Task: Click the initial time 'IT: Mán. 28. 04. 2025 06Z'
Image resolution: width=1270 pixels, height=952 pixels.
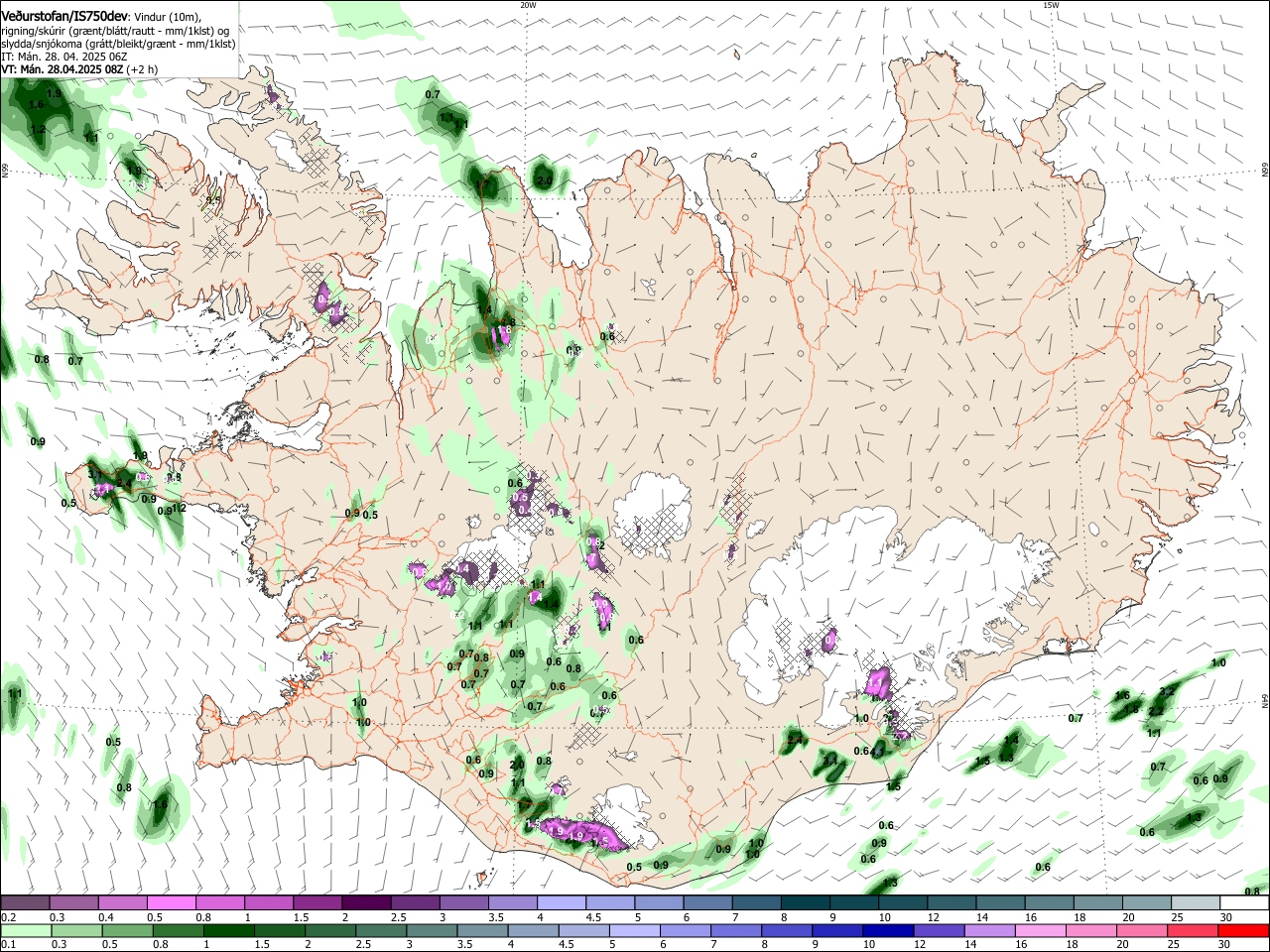Action: point(64,57)
